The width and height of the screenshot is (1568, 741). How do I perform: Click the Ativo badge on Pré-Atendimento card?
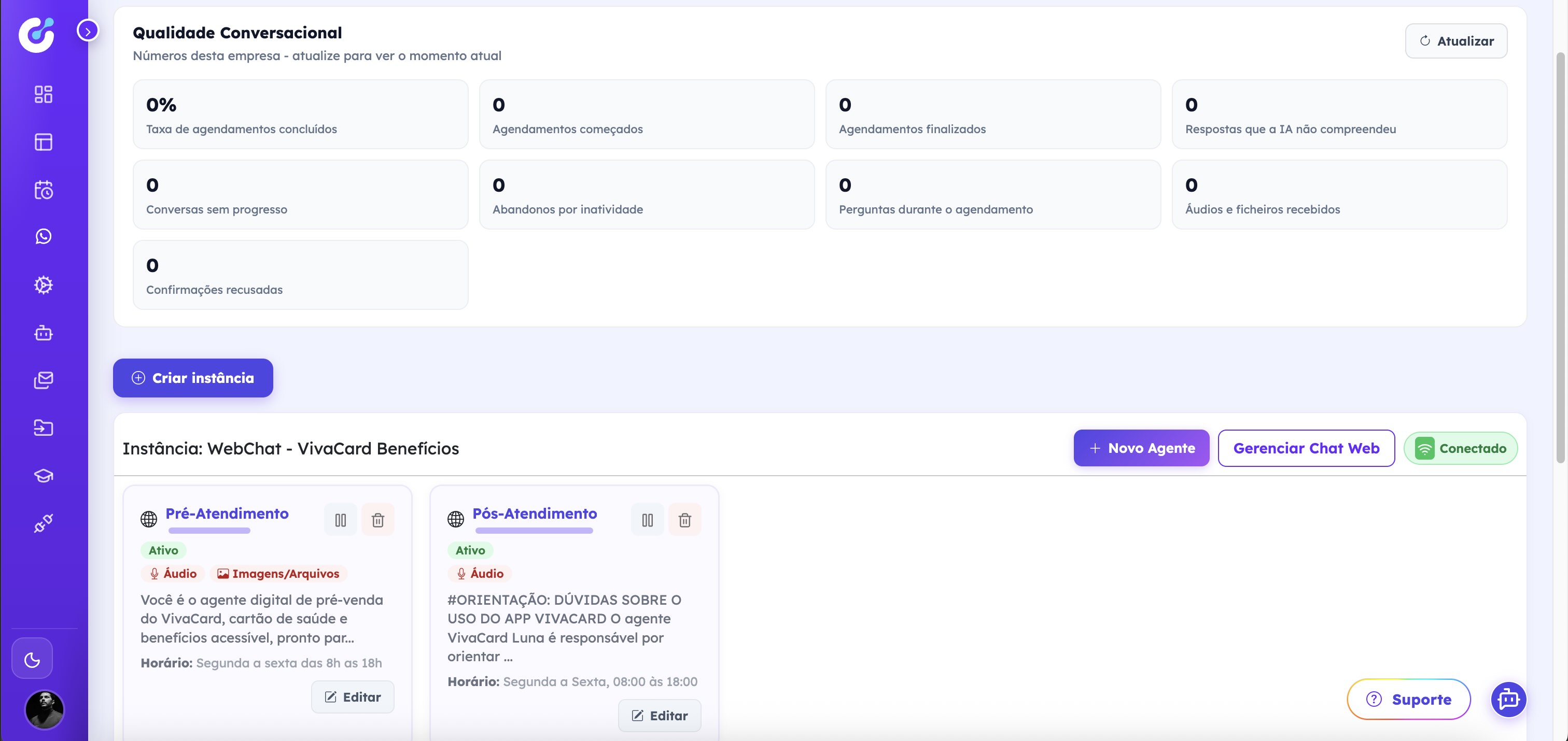coord(163,551)
